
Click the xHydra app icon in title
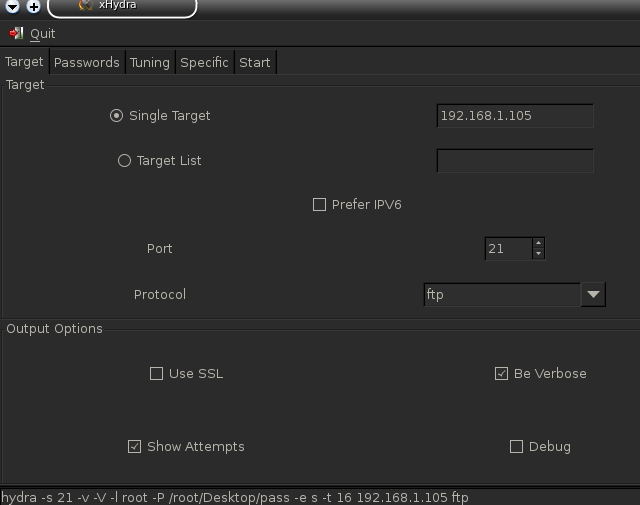point(86,5)
